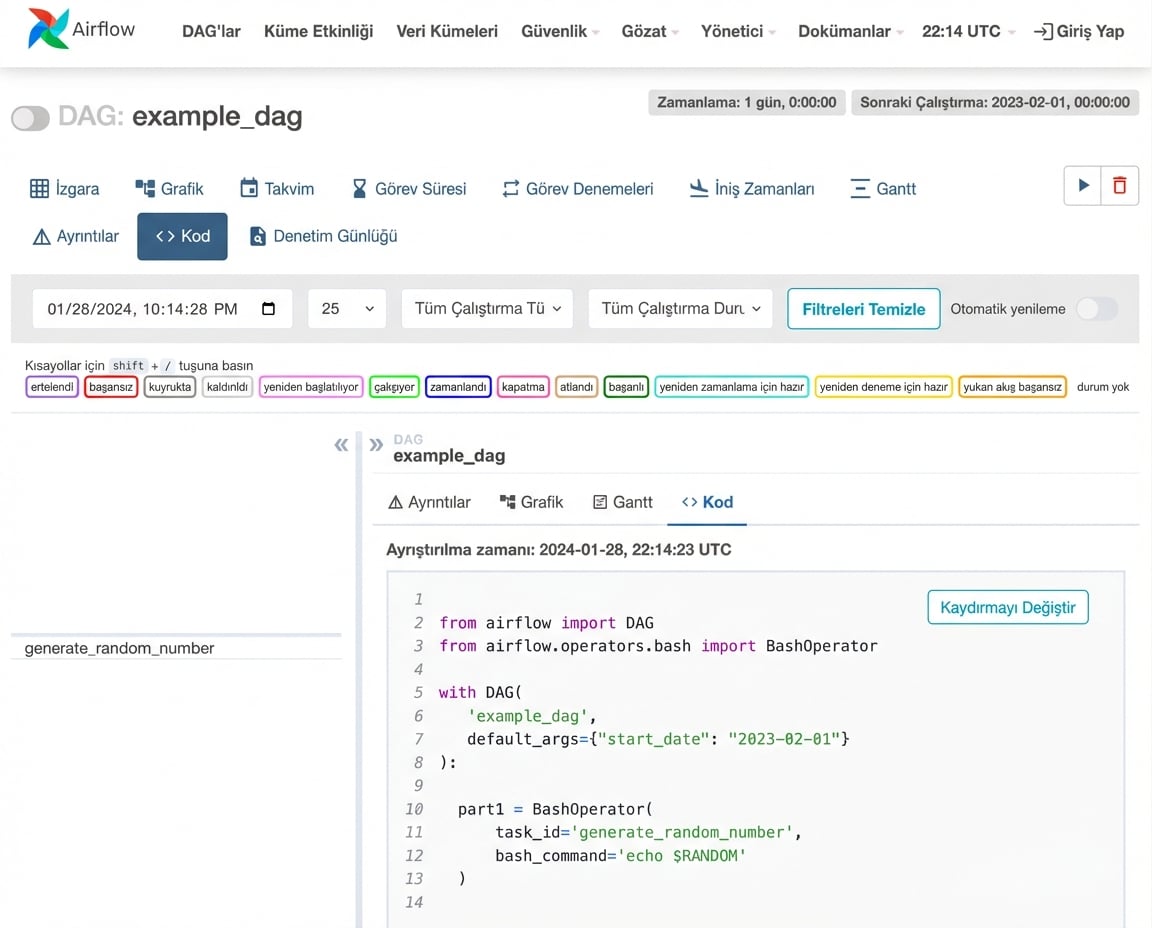This screenshot has width=1152, height=928.
Task: Open İniş Zamanları landing times view
Action: pos(751,189)
